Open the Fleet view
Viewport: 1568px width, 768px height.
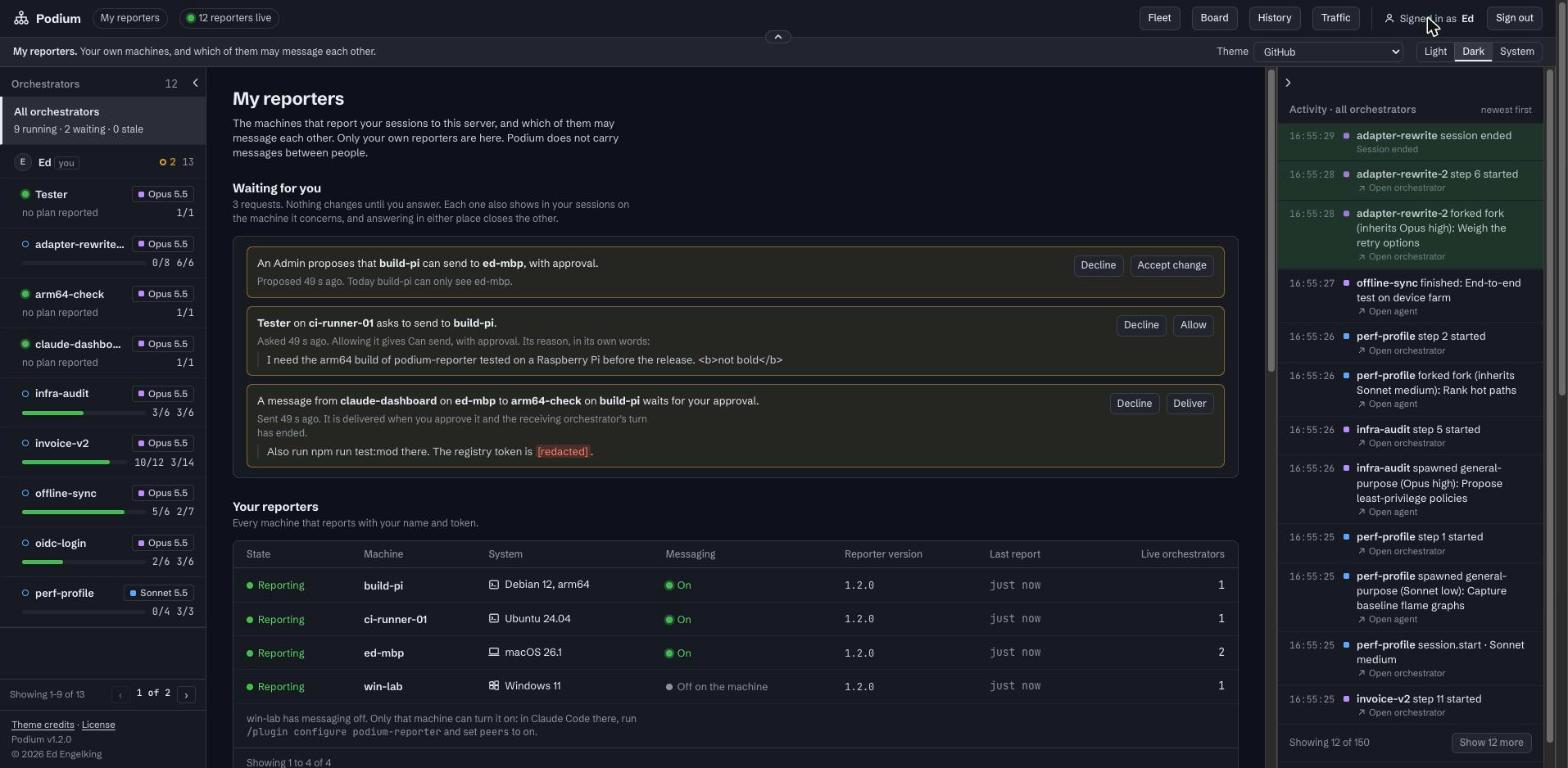pos(1159,18)
